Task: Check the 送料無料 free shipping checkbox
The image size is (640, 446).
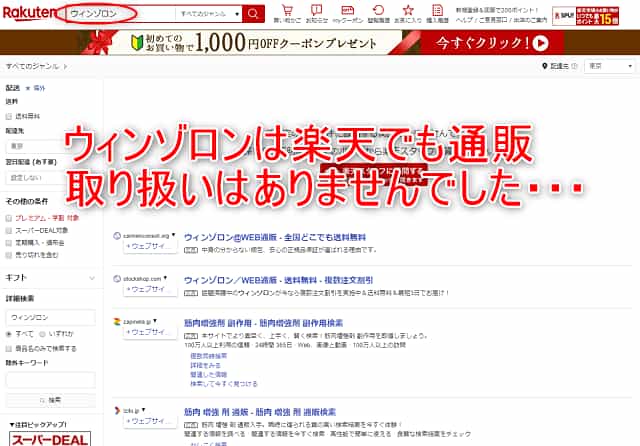Action: [9, 117]
